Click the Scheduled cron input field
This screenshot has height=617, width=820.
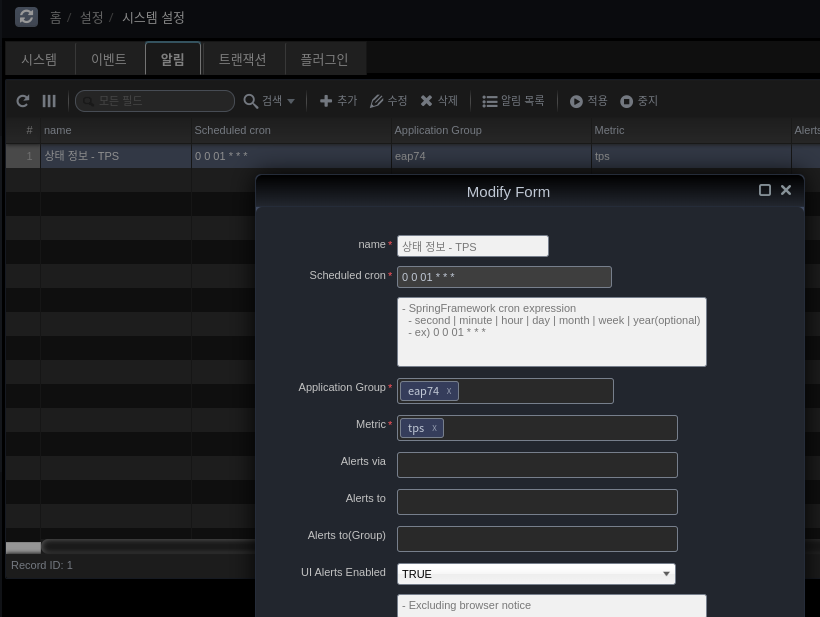[504, 277]
